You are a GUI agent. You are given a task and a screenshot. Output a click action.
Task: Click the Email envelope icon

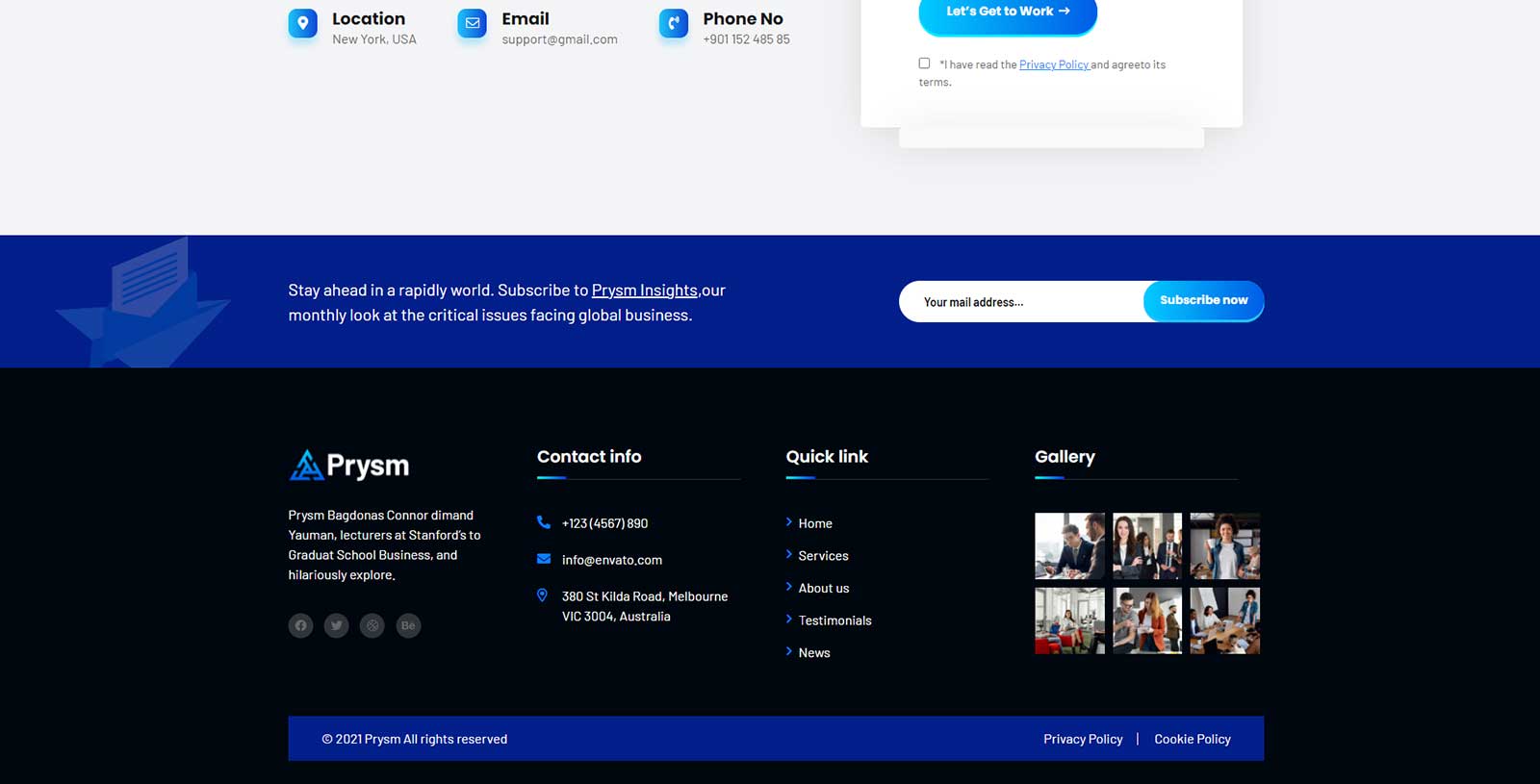(472, 23)
